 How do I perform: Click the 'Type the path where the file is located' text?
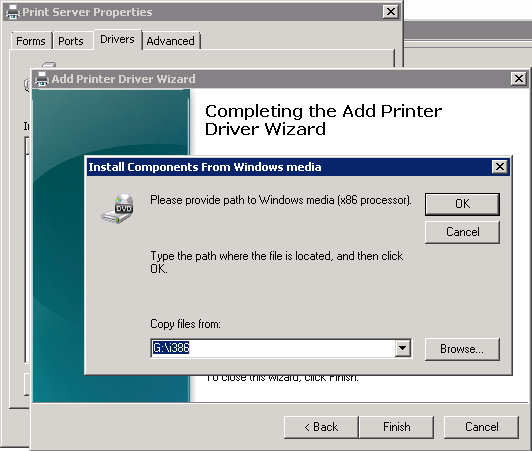(x=277, y=262)
